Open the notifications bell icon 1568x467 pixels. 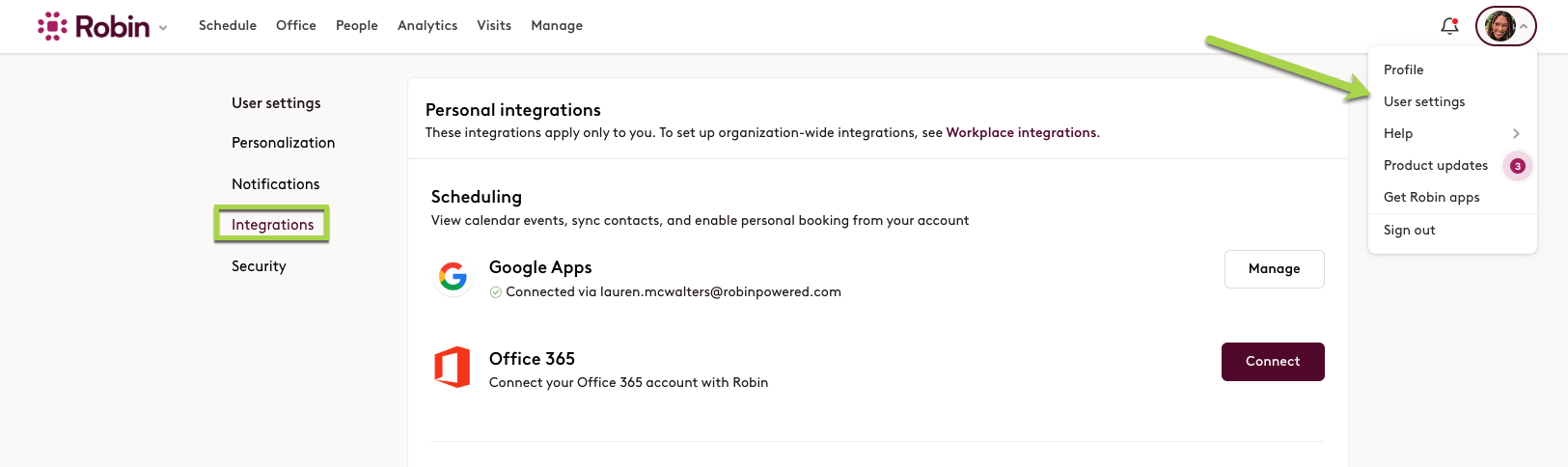(x=1449, y=26)
